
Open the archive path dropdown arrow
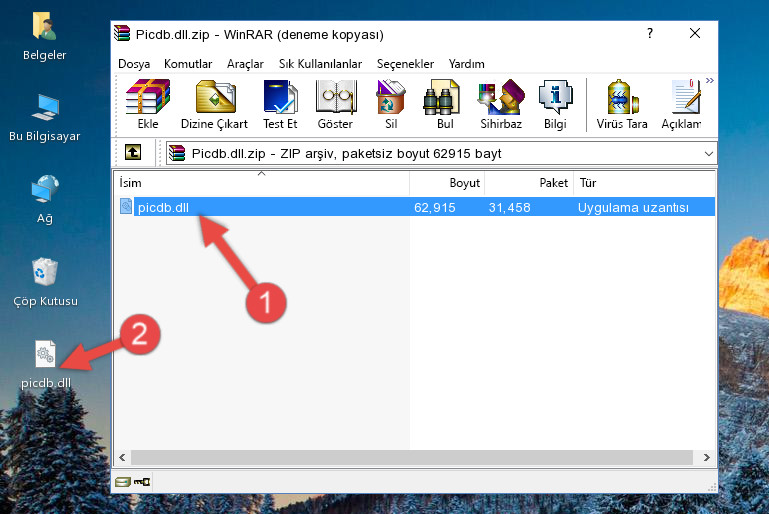point(709,154)
